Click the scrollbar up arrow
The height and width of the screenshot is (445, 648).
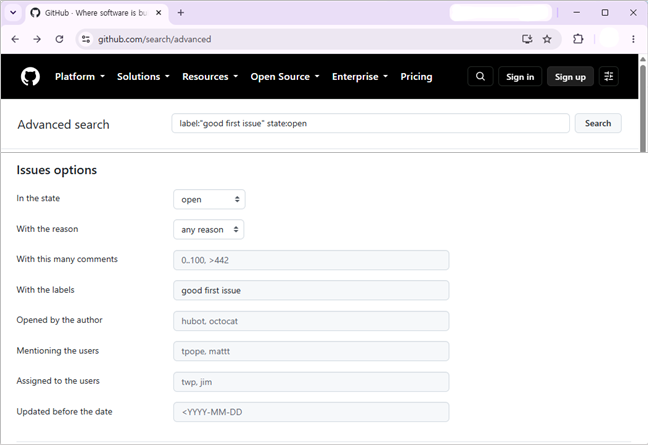click(x=643, y=59)
